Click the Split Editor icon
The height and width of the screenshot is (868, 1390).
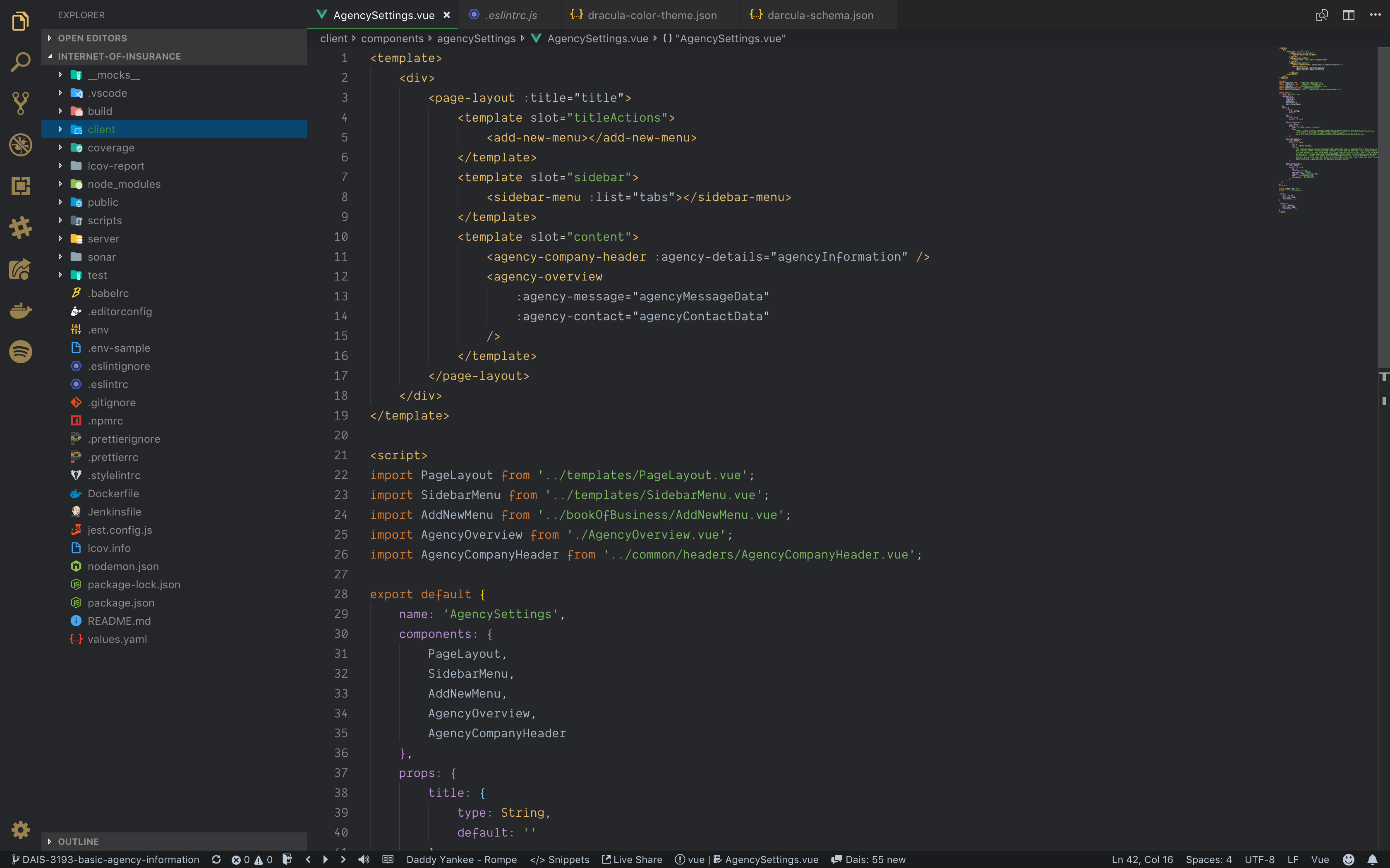pos(1348,15)
